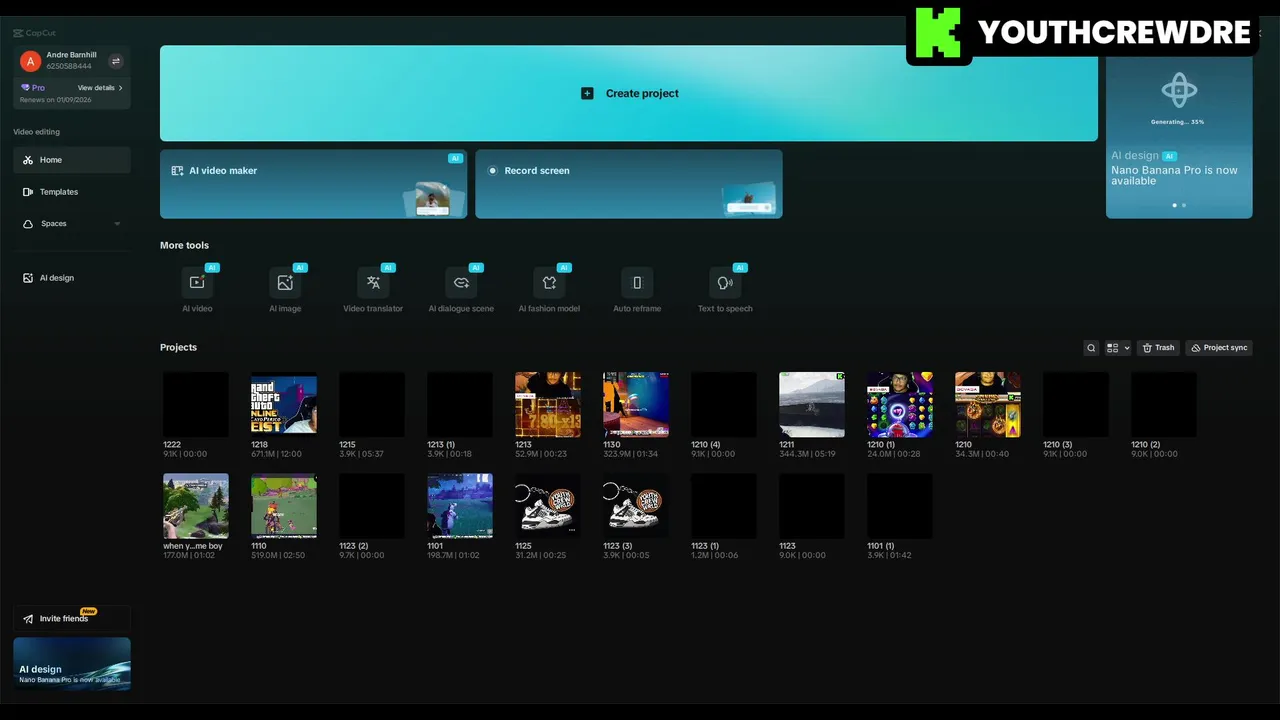Switch account using the swap icon
Image resolution: width=1280 pixels, height=720 pixels.
(116, 61)
